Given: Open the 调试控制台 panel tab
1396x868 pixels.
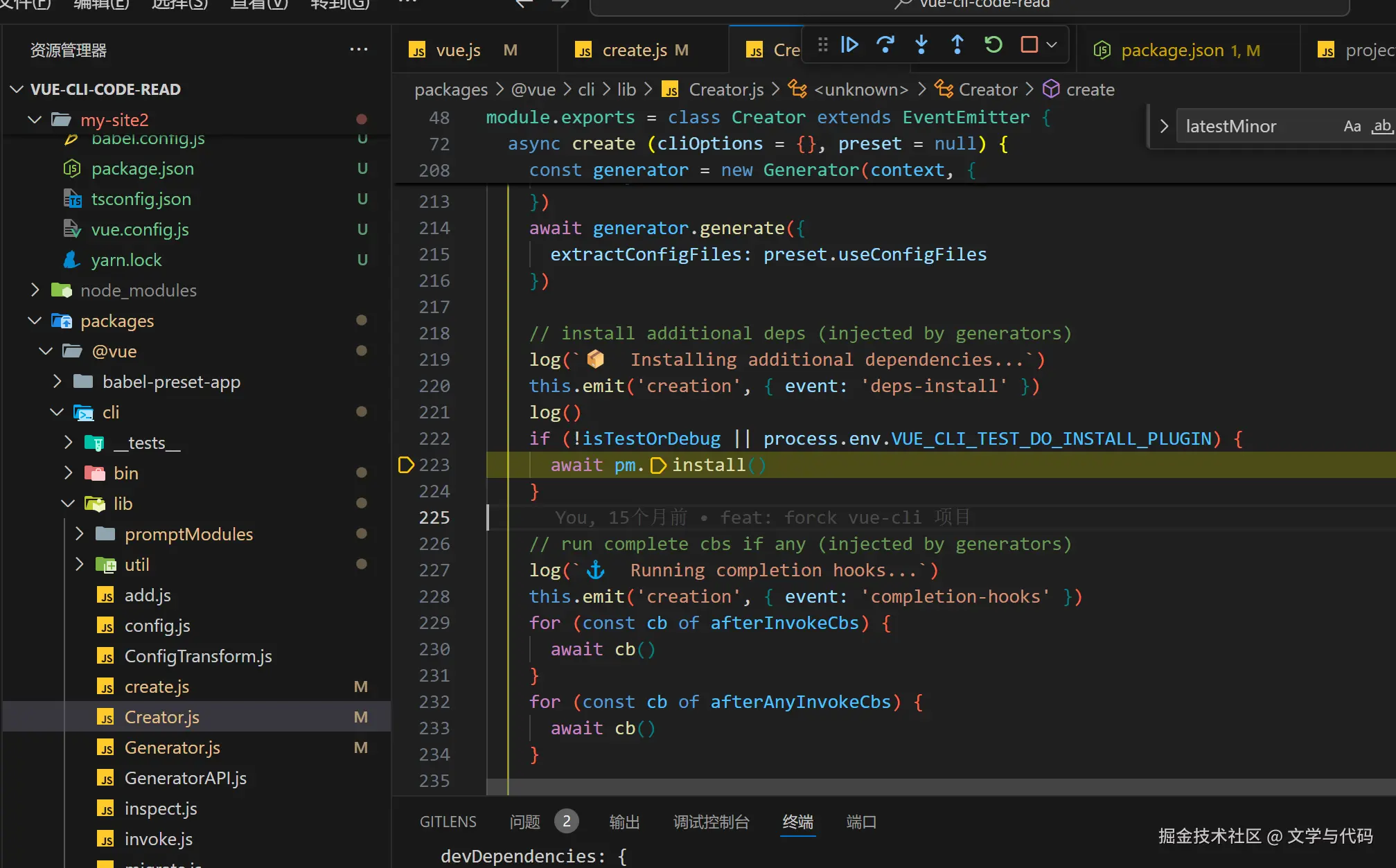Looking at the screenshot, I should point(711,822).
